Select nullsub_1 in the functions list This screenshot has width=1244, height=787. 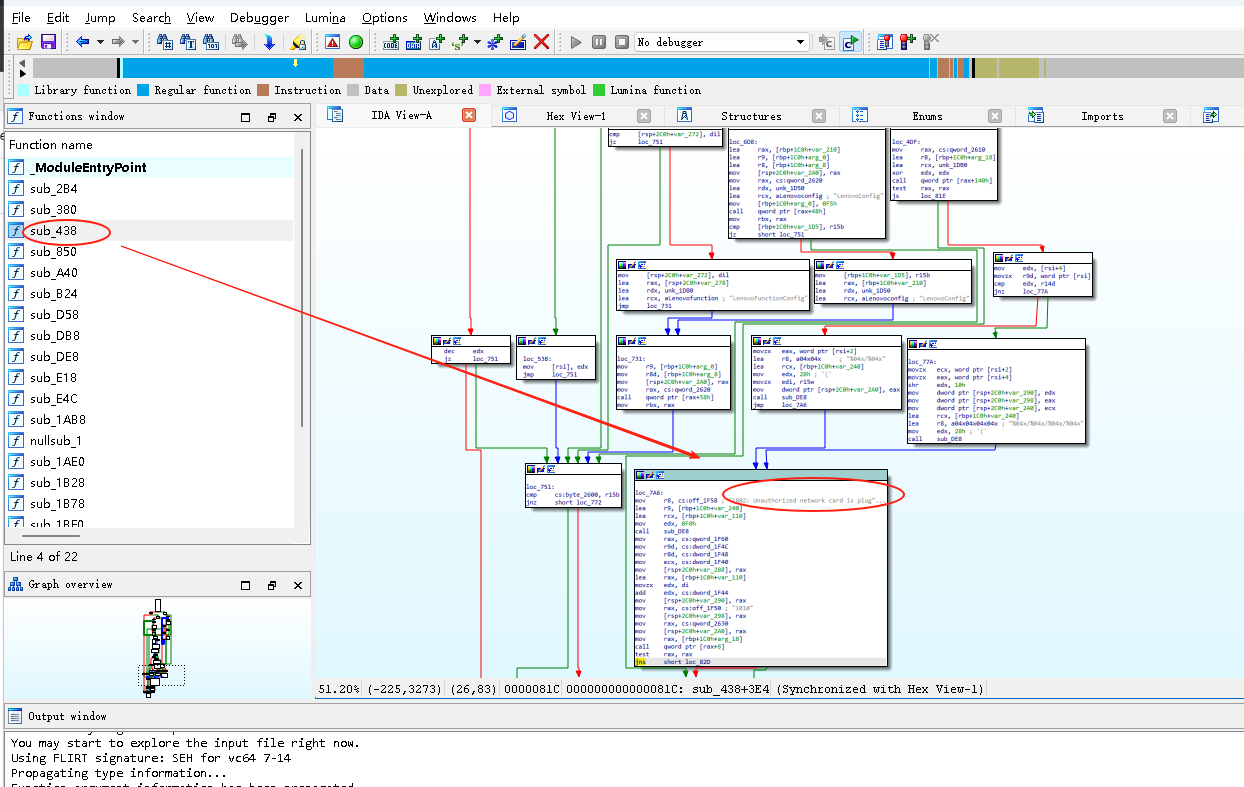pyautogui.click(x=150, y=440)
